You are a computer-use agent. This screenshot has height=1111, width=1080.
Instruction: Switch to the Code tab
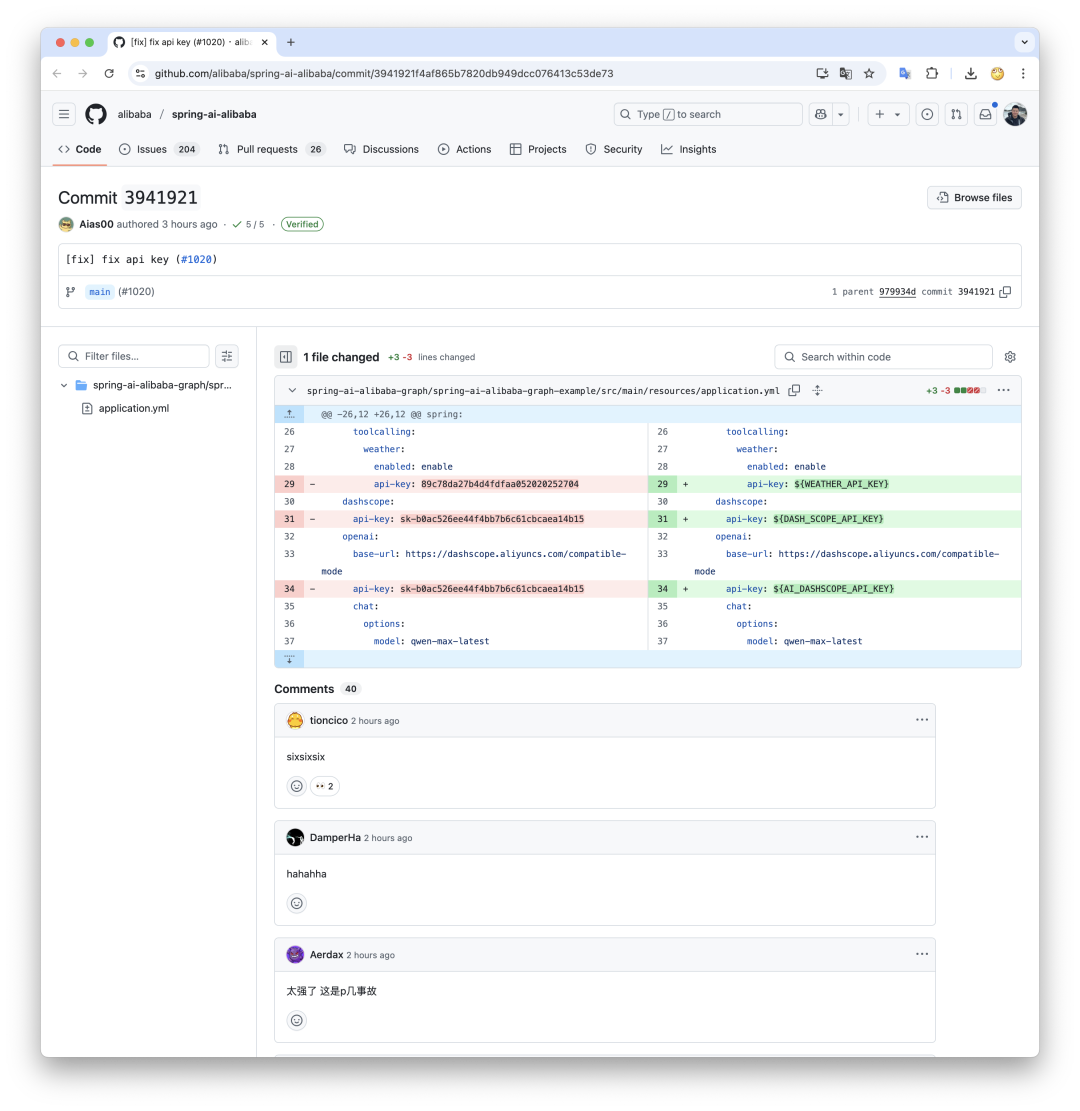point(80,150)
